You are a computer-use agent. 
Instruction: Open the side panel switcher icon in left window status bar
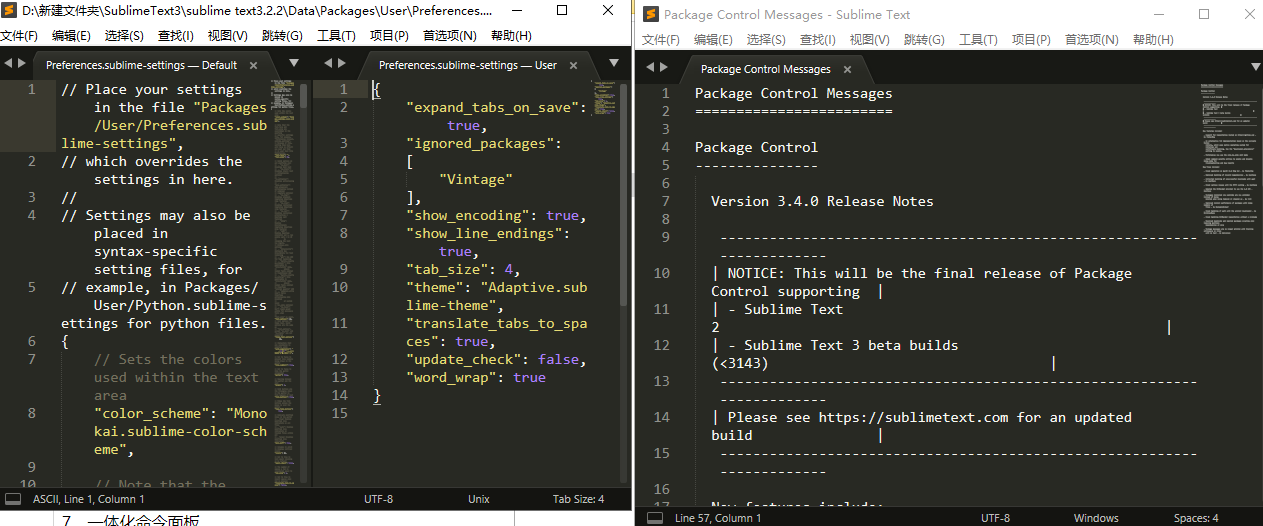[13, 498]
